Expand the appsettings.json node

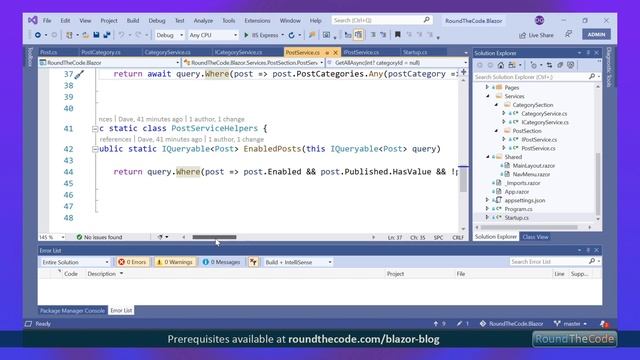coord(487,200)
